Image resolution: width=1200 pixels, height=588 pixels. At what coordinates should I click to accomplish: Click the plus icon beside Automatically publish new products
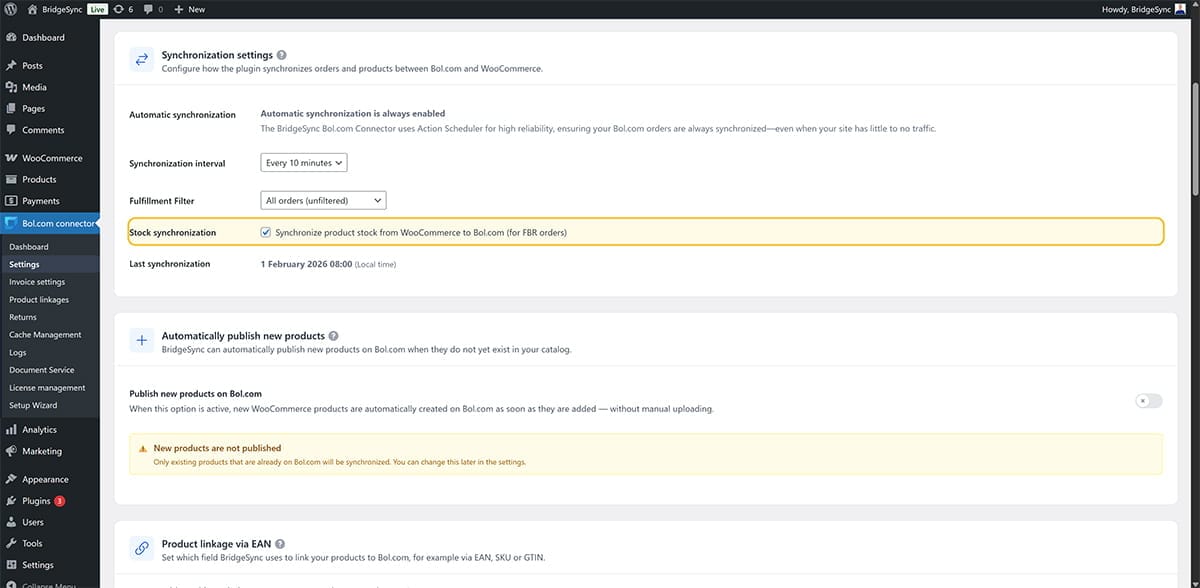(x=141, y=341)
